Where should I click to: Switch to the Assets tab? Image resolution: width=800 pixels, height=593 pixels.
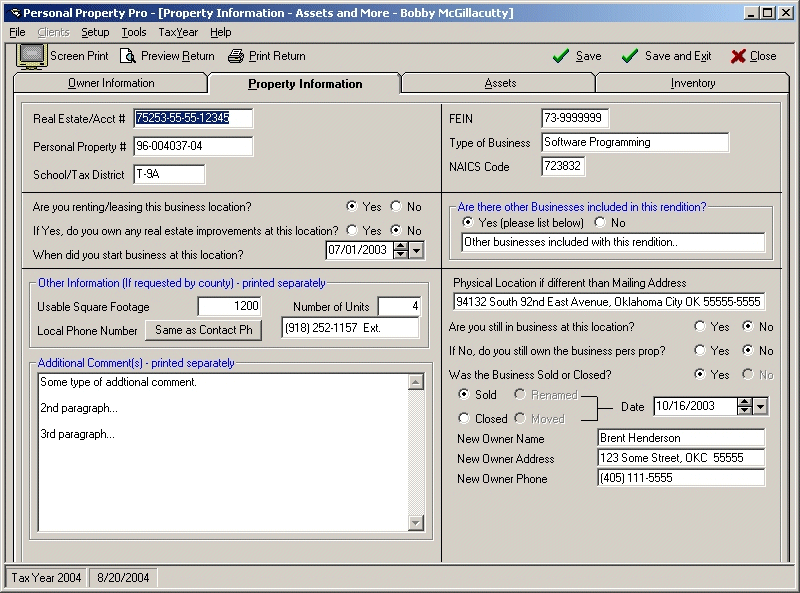point(500,83)
